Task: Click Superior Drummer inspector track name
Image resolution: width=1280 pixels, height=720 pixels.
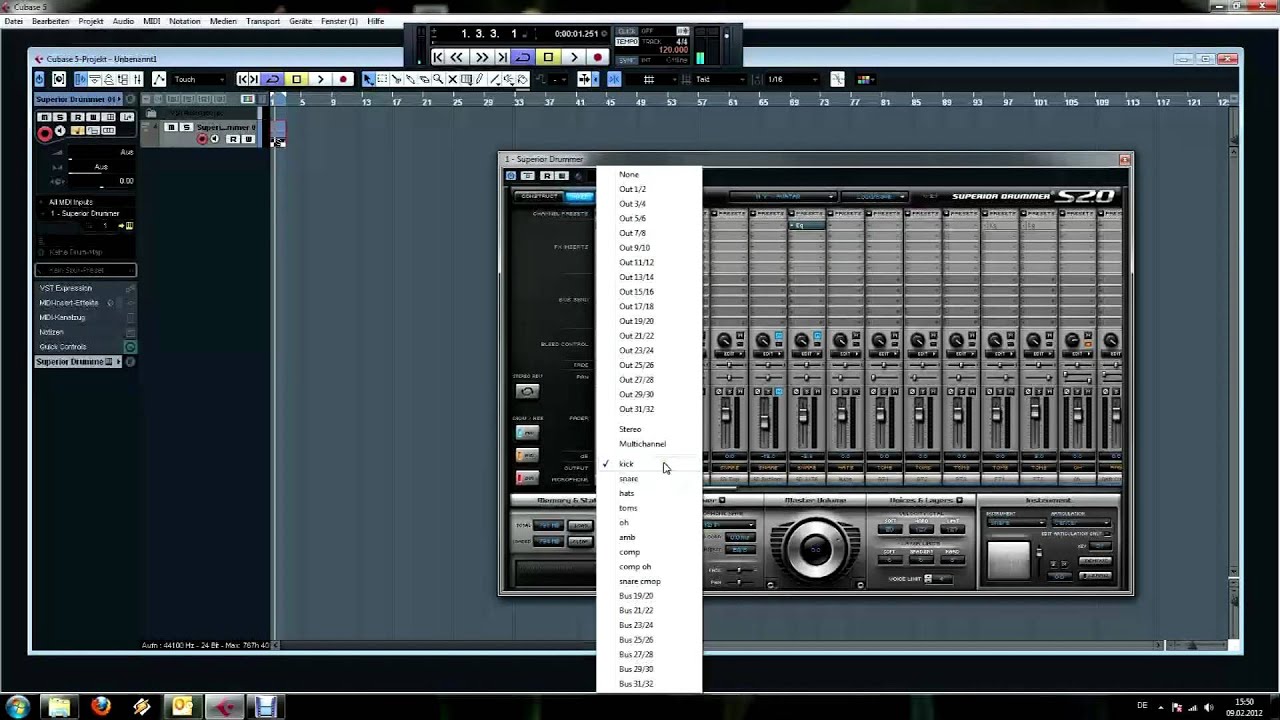Action: point(76,99)
